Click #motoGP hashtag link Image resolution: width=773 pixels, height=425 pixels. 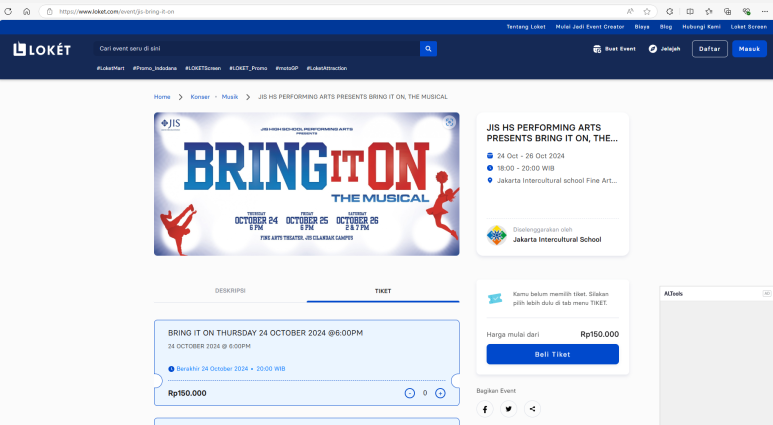coord(287,69)
